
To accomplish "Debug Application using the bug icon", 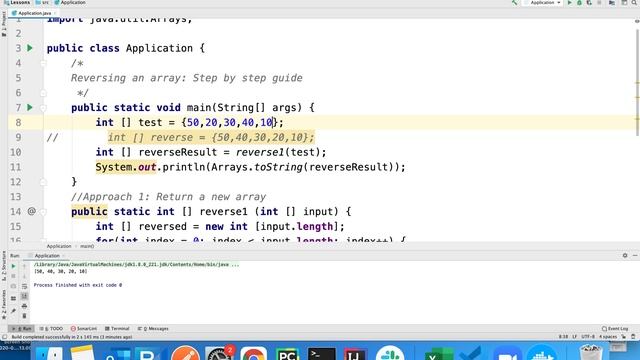I will tap(579, 2).
